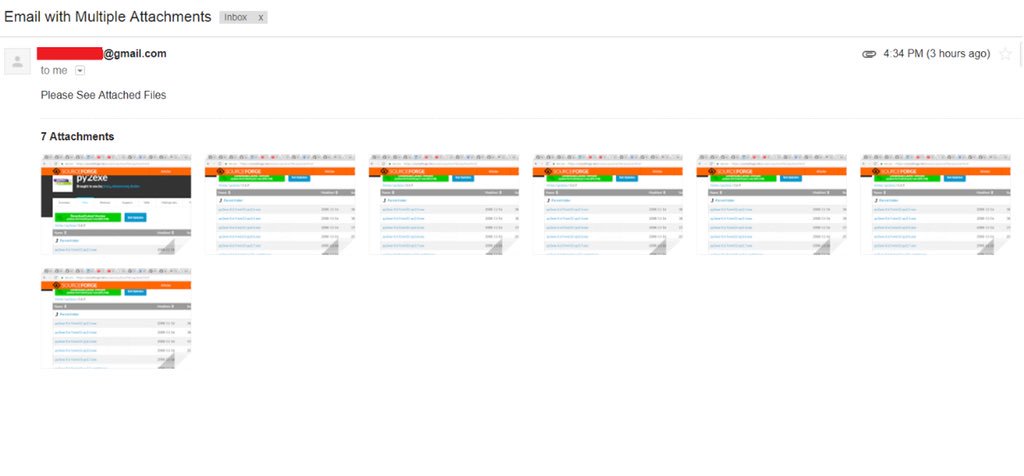This screenshot has height=476, width=1024.
Task: Open the fourth attachment thumbnail in top row
Action: click(608, 204)
